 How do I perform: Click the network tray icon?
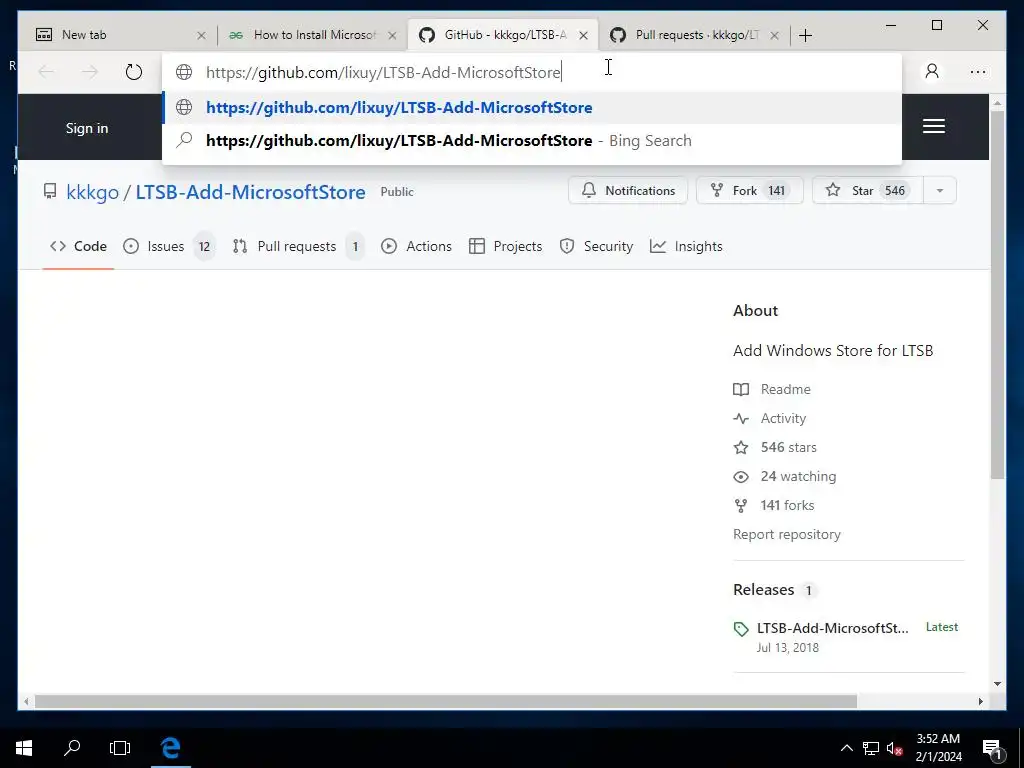871,748
